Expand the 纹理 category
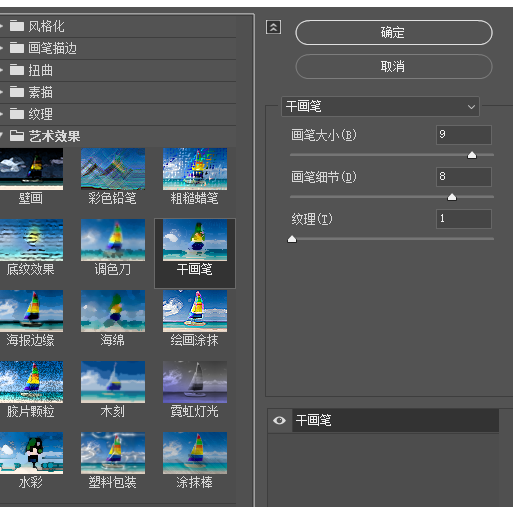Viewport: 513px width, 507px height. [x=1, y=114]
